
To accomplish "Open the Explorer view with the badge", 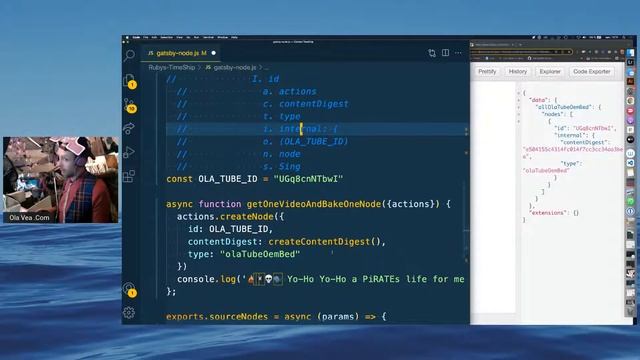I will pos(129,81).
